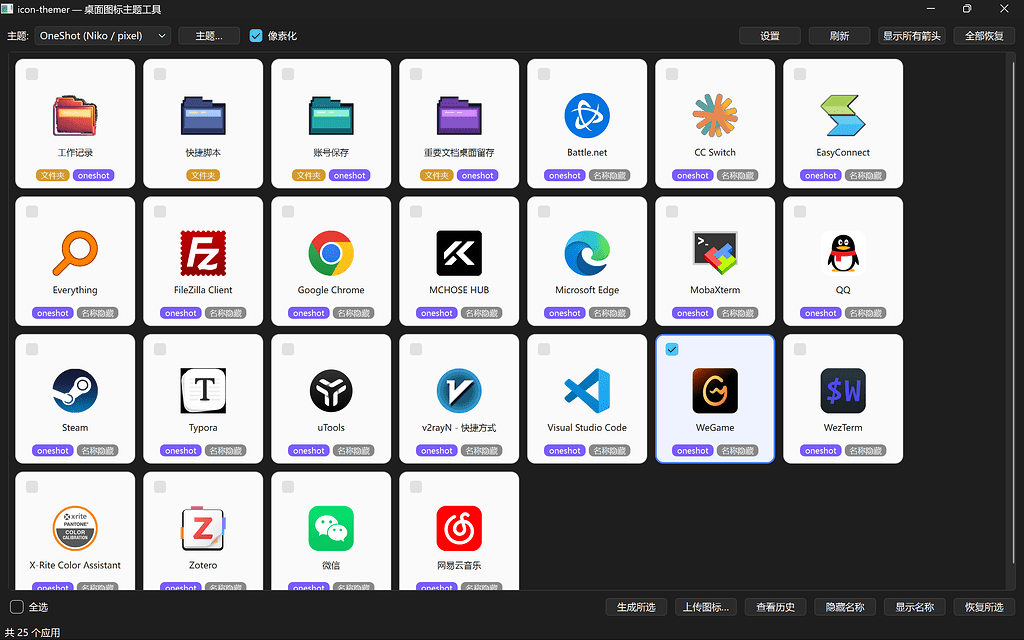Click 生成所选 generate selected button
The image size is (1024, 640).
pyautogui.click(x=636, y=607)
